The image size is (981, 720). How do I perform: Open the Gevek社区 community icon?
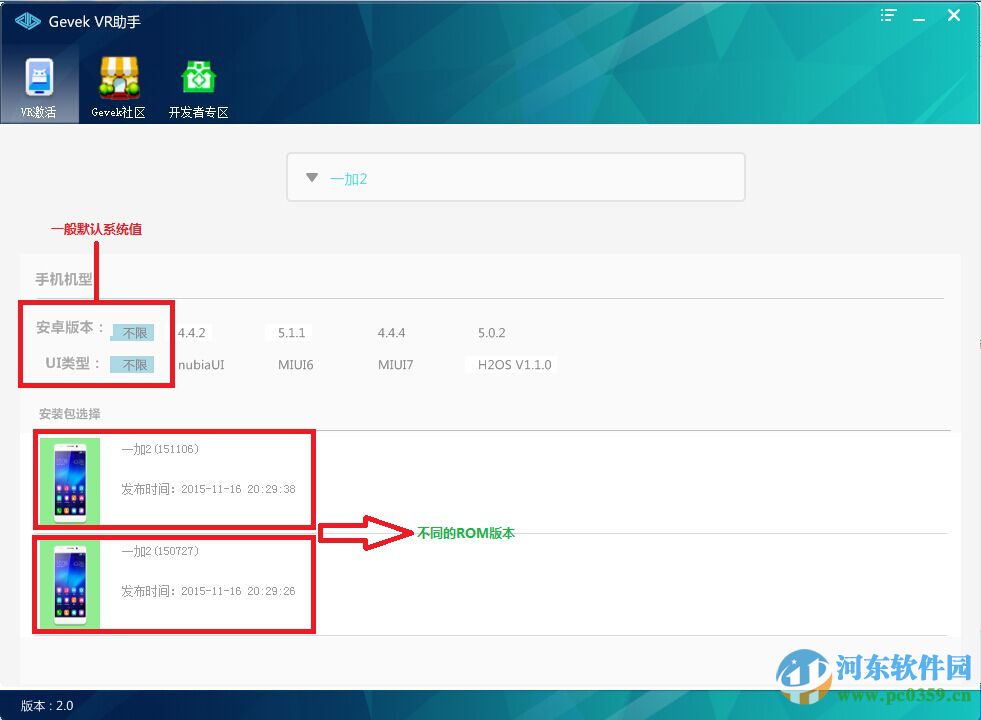pyautogui.click(x=118, y=85)
